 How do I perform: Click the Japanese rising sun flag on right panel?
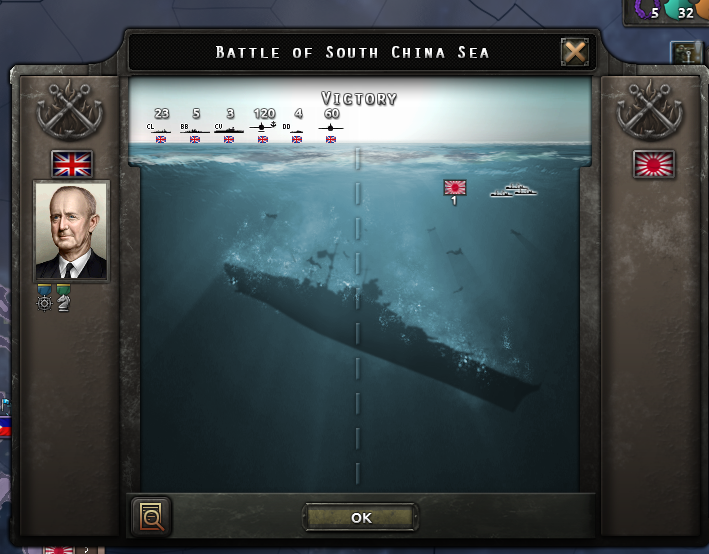pyautogui.click(x=654, y=164)
